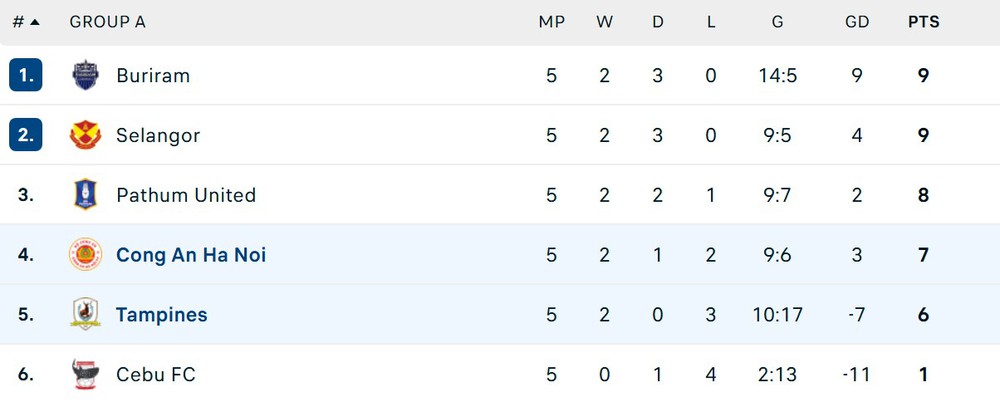Sort standings by PTS column header
Viewport: 1000px width, 402px height.
[x=923, y=22]
